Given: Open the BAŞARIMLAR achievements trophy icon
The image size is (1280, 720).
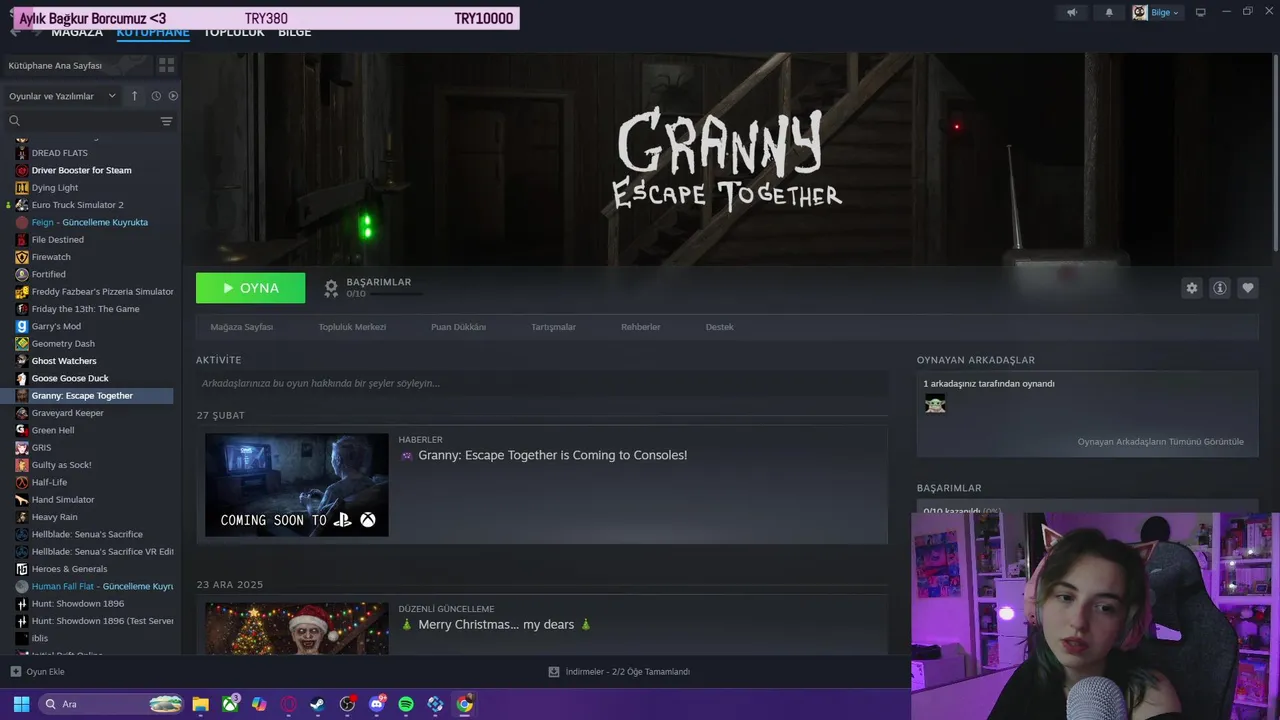Looking at the screenshot, I should [x=331, y=288].
